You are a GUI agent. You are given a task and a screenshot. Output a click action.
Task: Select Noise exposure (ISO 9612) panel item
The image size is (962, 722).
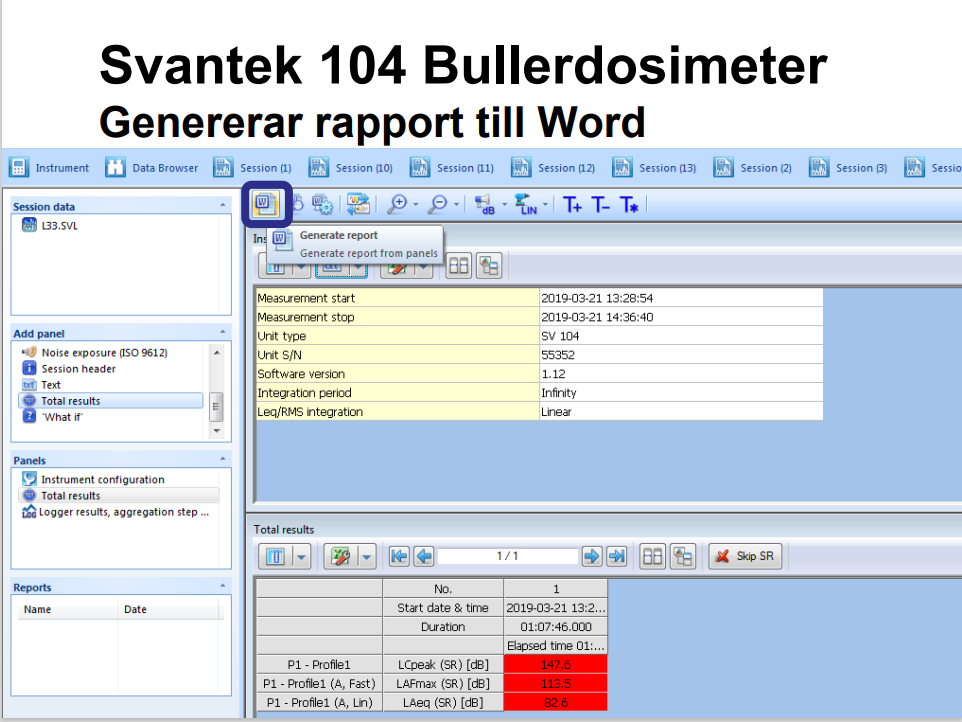(x=104, y=353)
